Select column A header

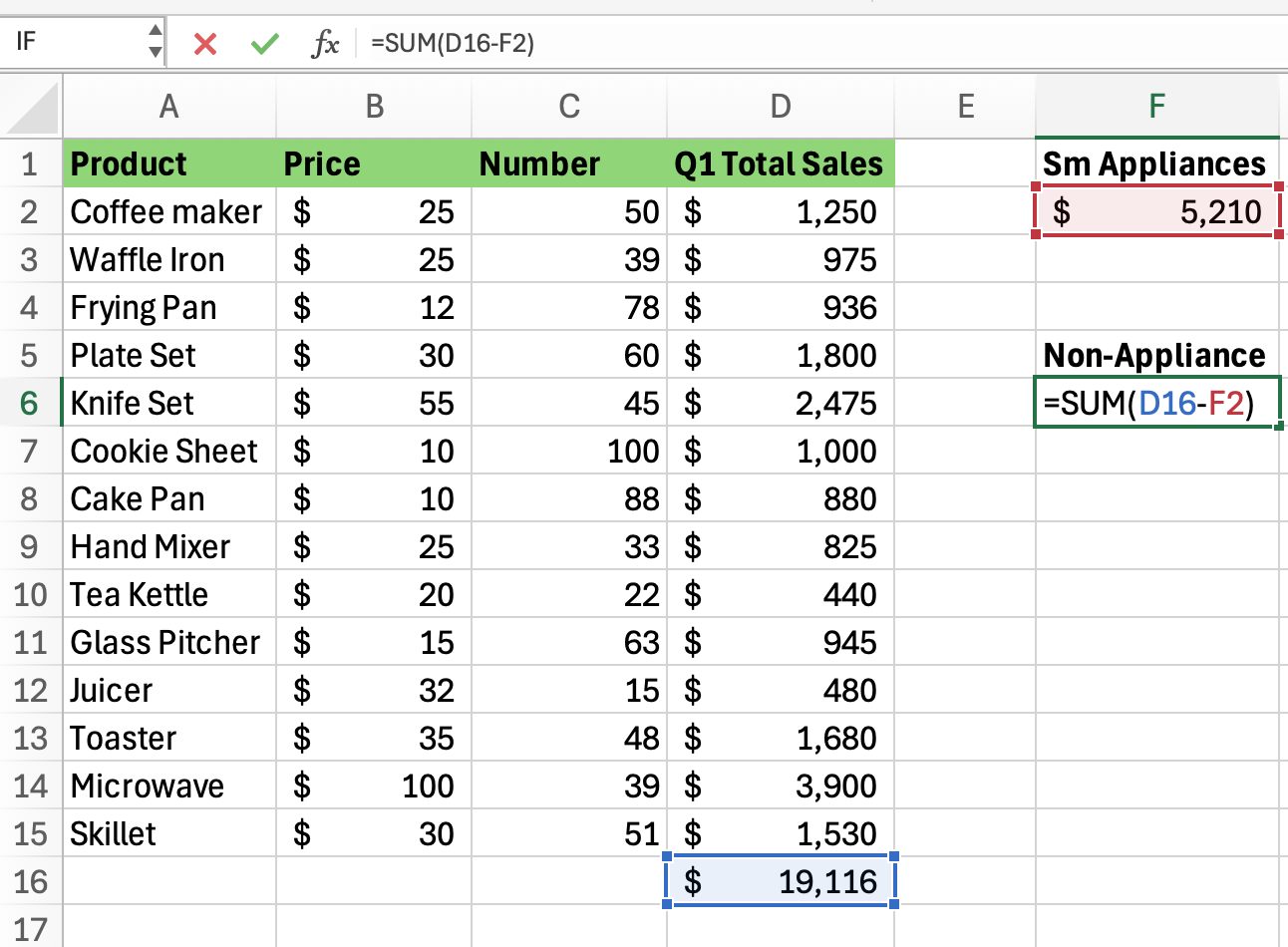[169, 107]
